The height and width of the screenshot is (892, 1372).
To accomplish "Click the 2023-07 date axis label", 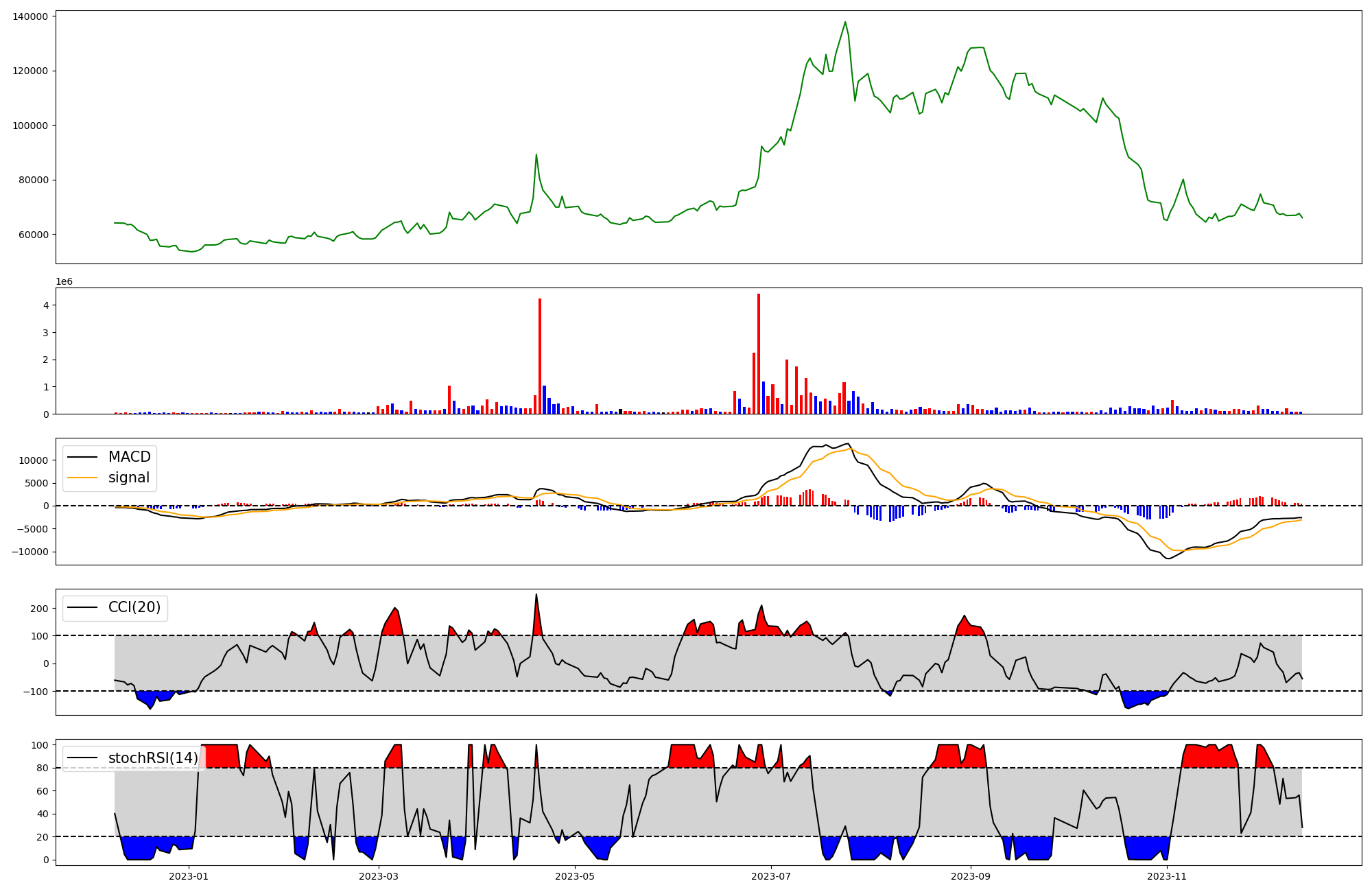I will (771, 876).
